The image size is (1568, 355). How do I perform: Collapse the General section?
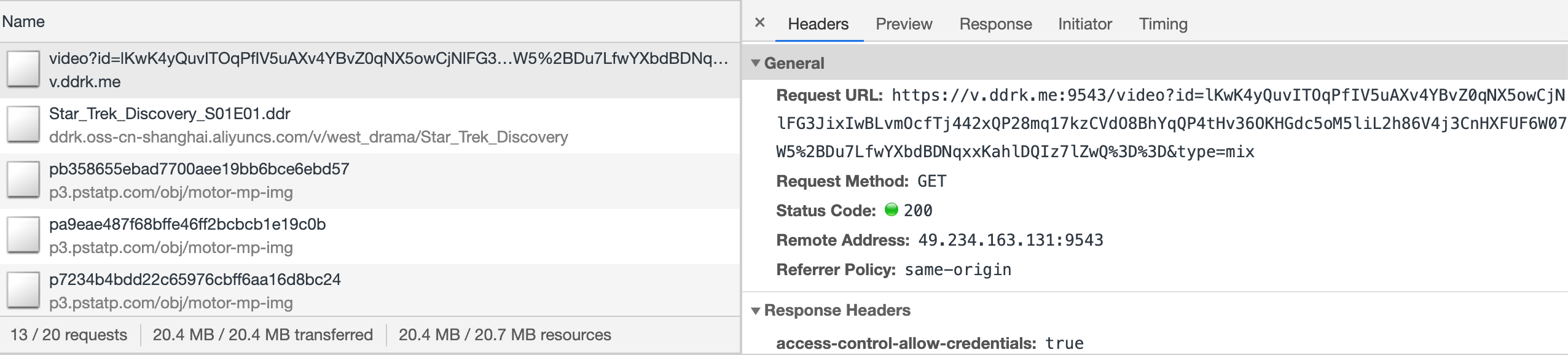756,63
